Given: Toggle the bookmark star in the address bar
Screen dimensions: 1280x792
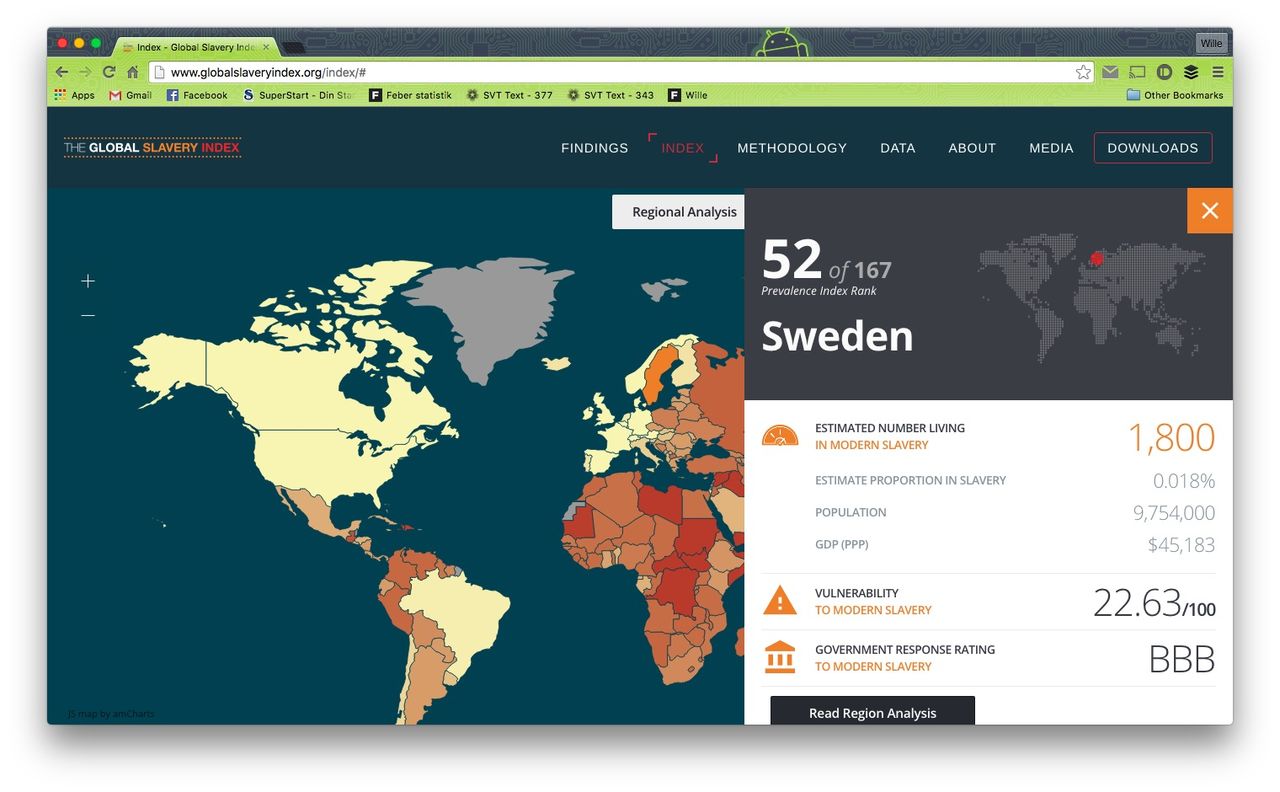Looking at the screenshot, I should click(x=1083, y=71).
